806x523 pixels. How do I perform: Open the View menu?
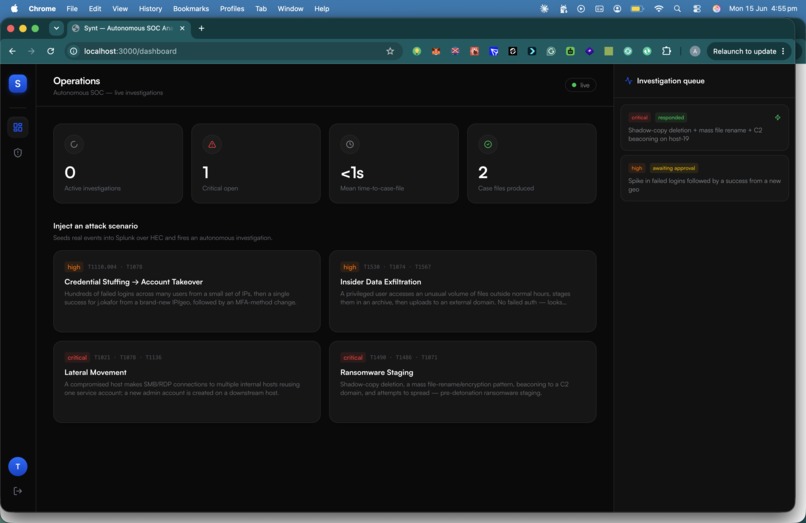(120, 9)
